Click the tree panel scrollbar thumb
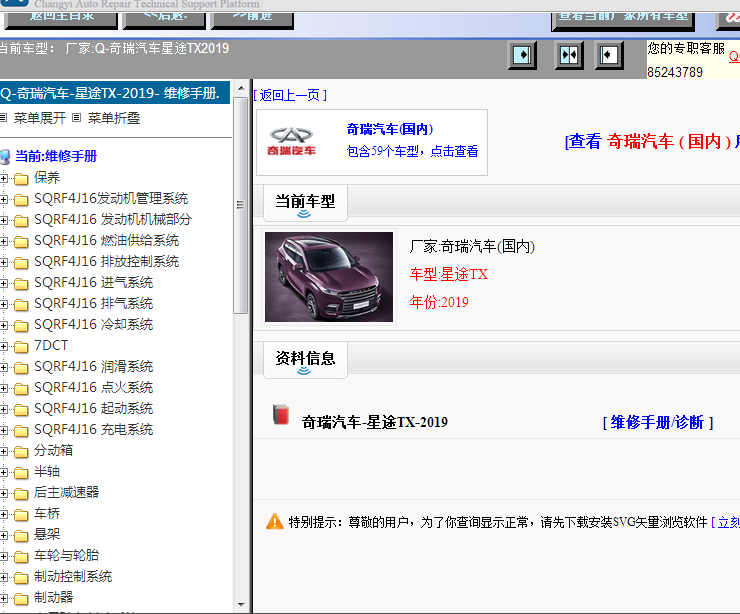Screen dimensions: 740x614 (241, 205)
